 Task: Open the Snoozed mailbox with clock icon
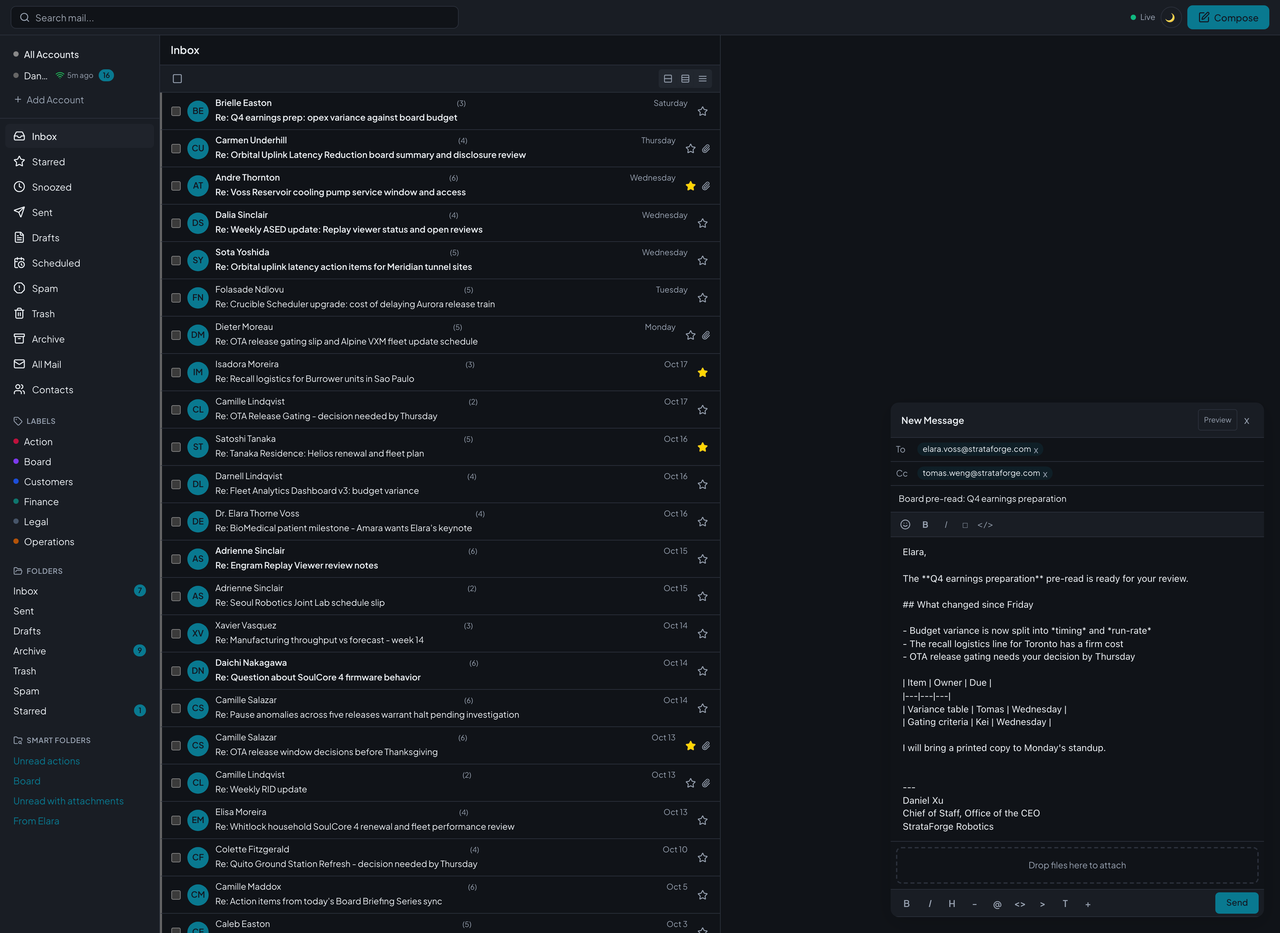point(80,187)
